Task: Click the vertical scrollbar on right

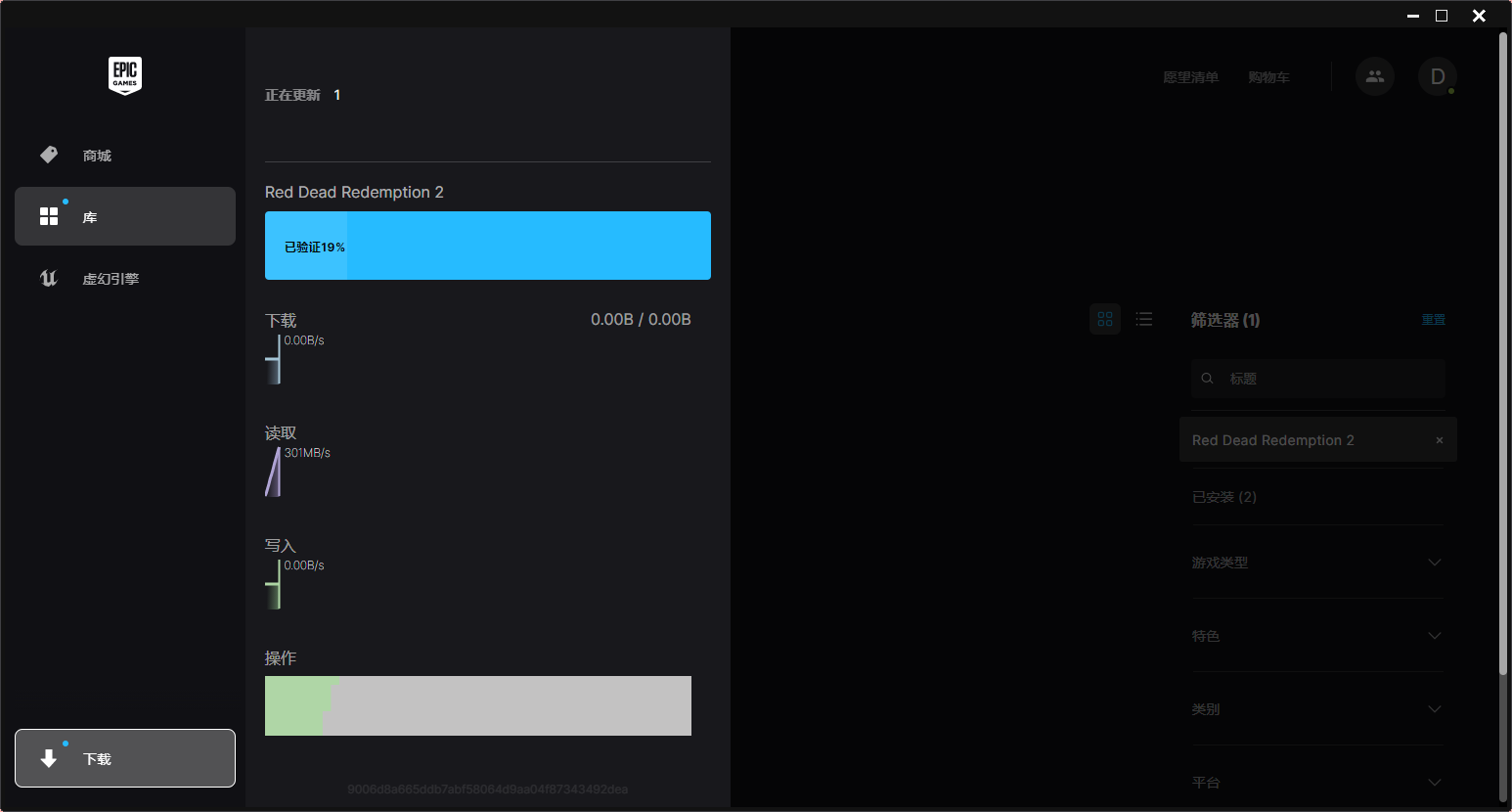Action: tap(1503, 352)
